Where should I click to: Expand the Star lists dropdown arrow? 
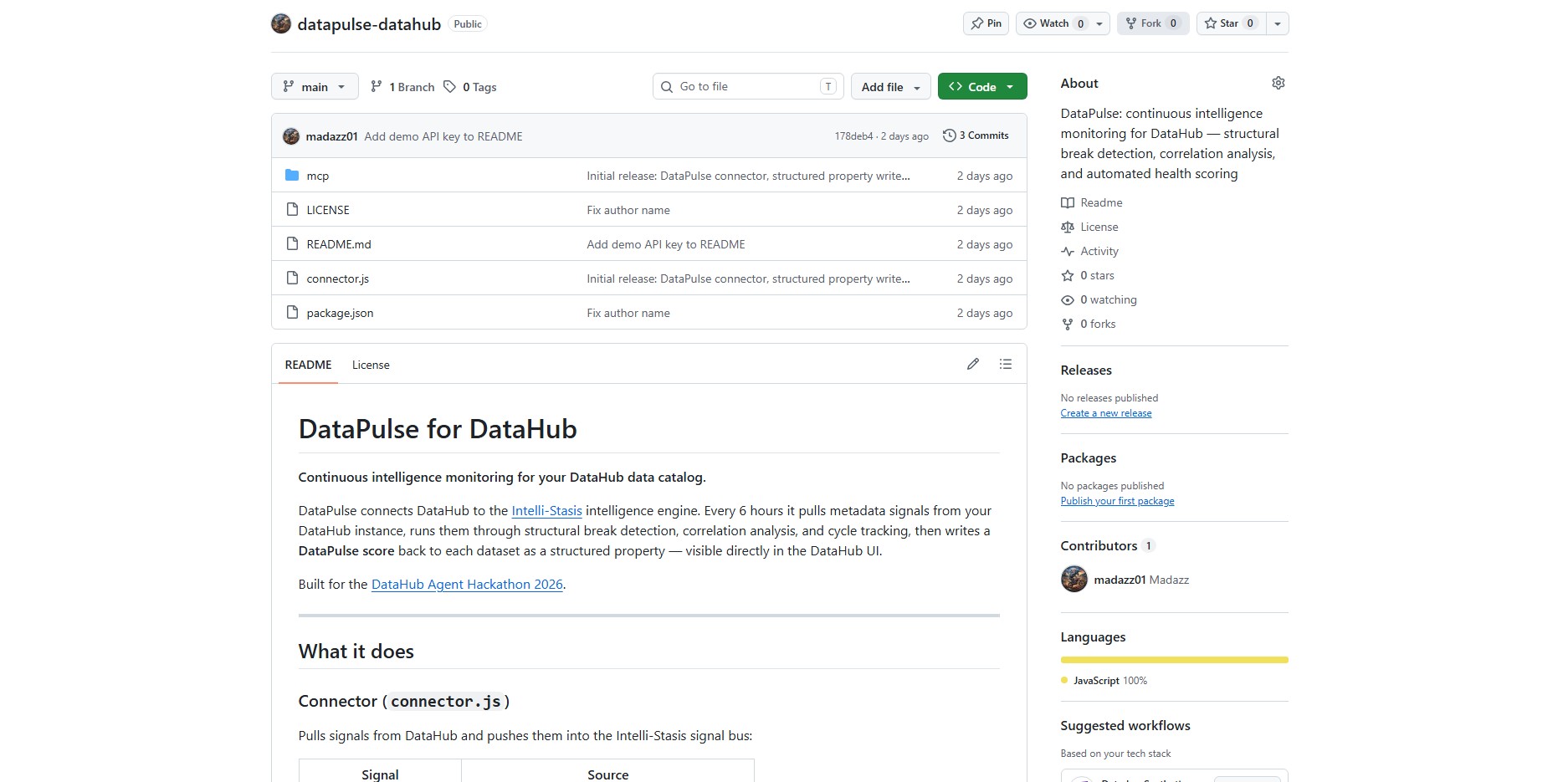pos(1278,23)
